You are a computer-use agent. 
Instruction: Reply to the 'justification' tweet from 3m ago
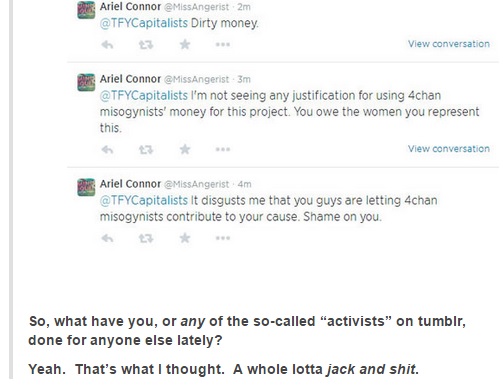(x=107, y=150)
